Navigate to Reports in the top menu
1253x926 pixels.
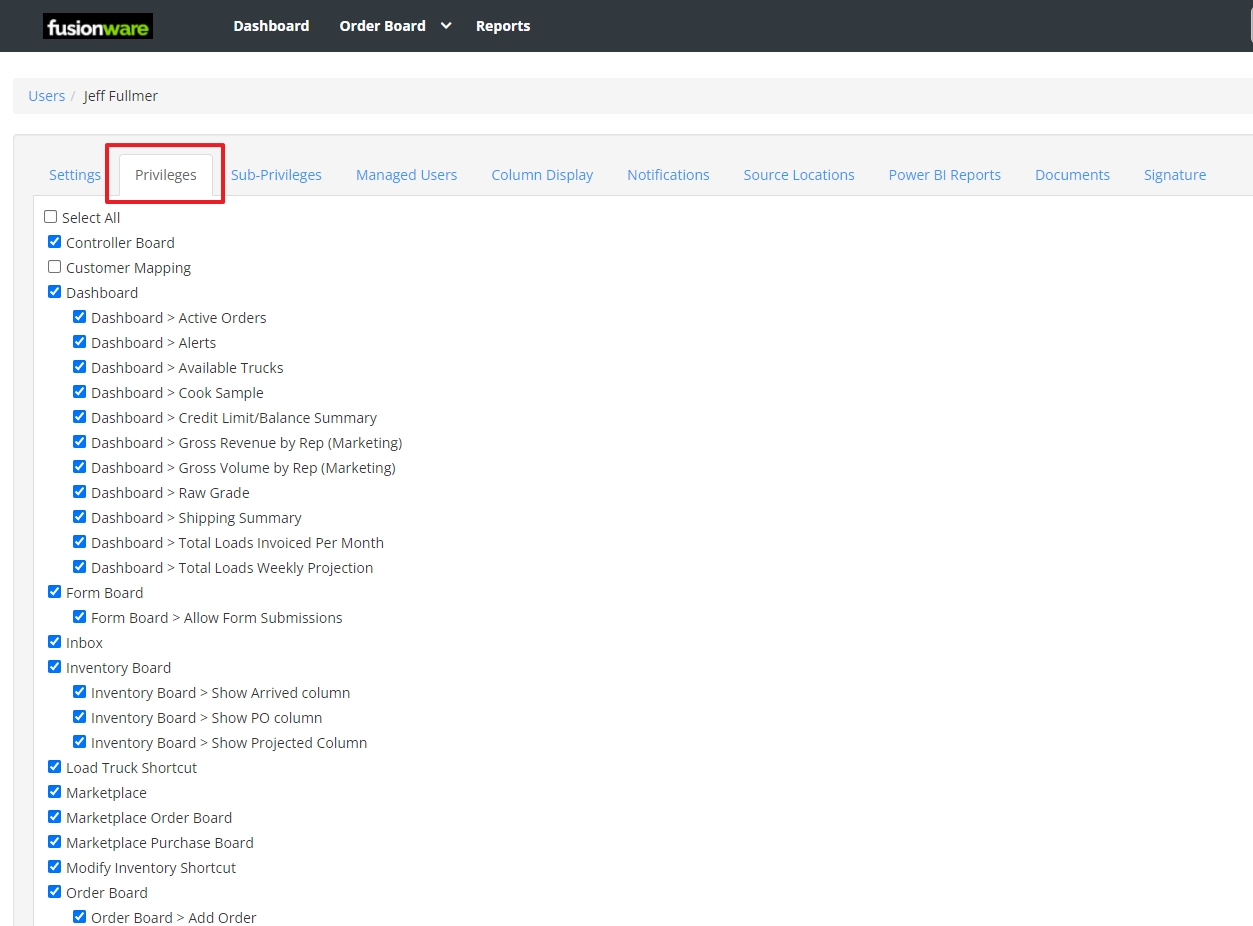coord(503,26)
